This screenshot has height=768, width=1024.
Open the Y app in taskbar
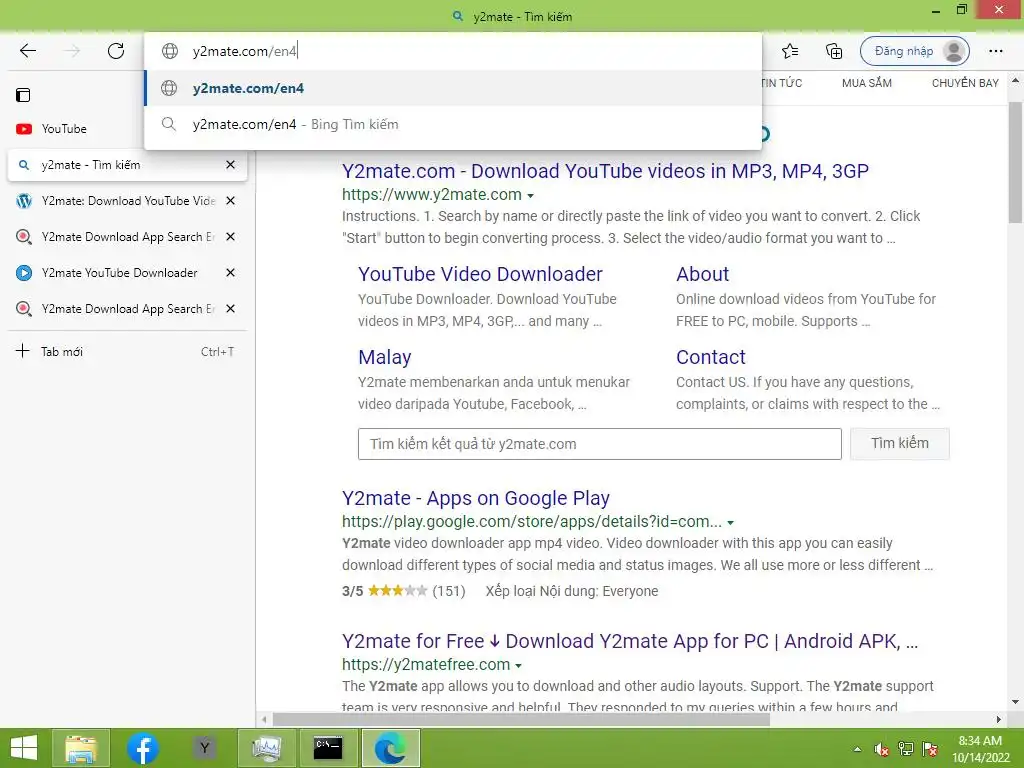[x=204, y=748]
